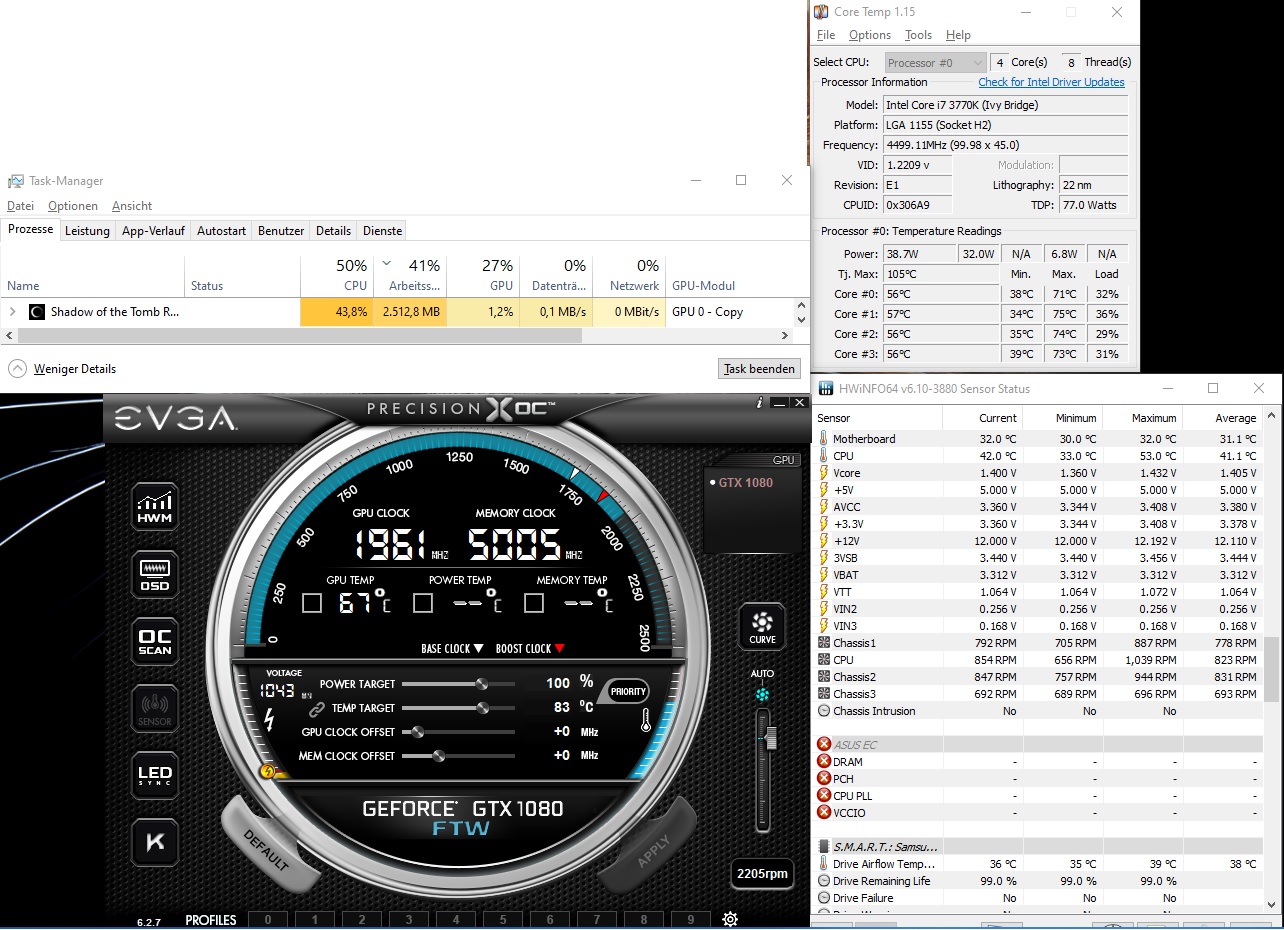Open the OSD settings button
The width and height of the screenshot is (1284, 930).
[155, 575]
